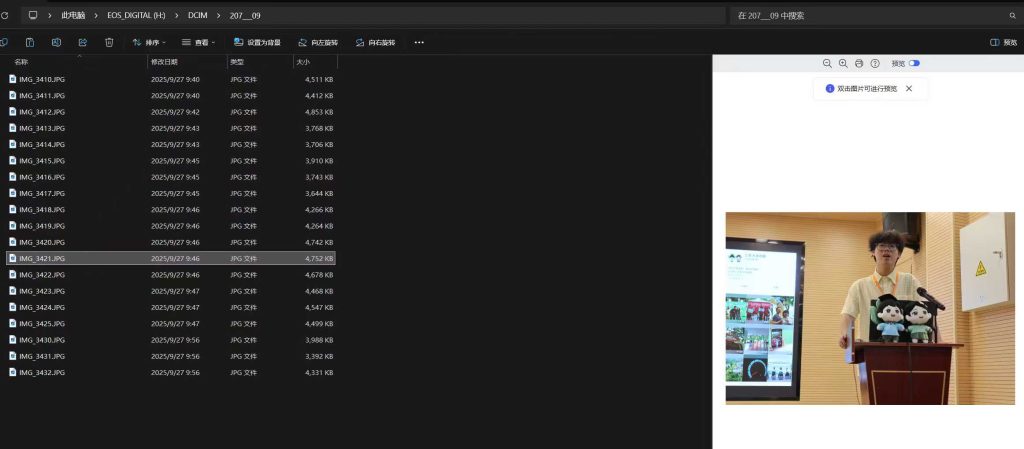Image resolution: width=1024 pixels, height=449 pixels.
Task: Toggle the 预览 pane button in command bar
Action: 1003,42
